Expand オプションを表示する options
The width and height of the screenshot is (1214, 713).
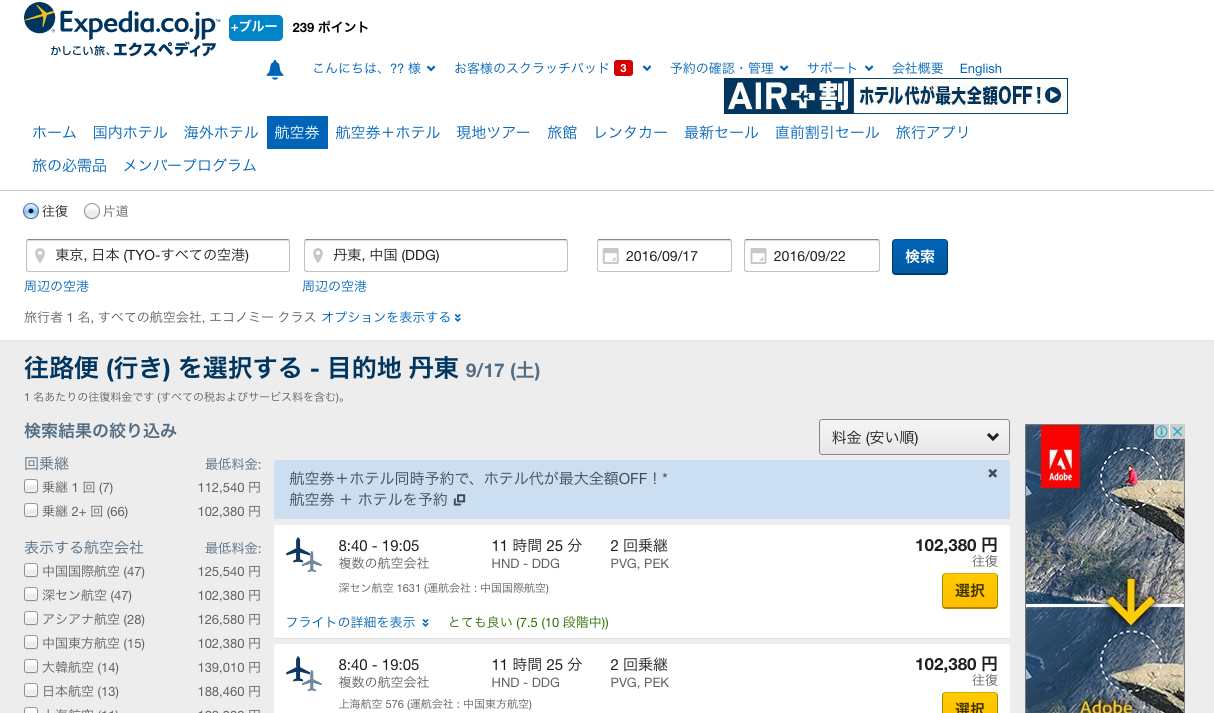pyautogui.click(x=391, y=317)
